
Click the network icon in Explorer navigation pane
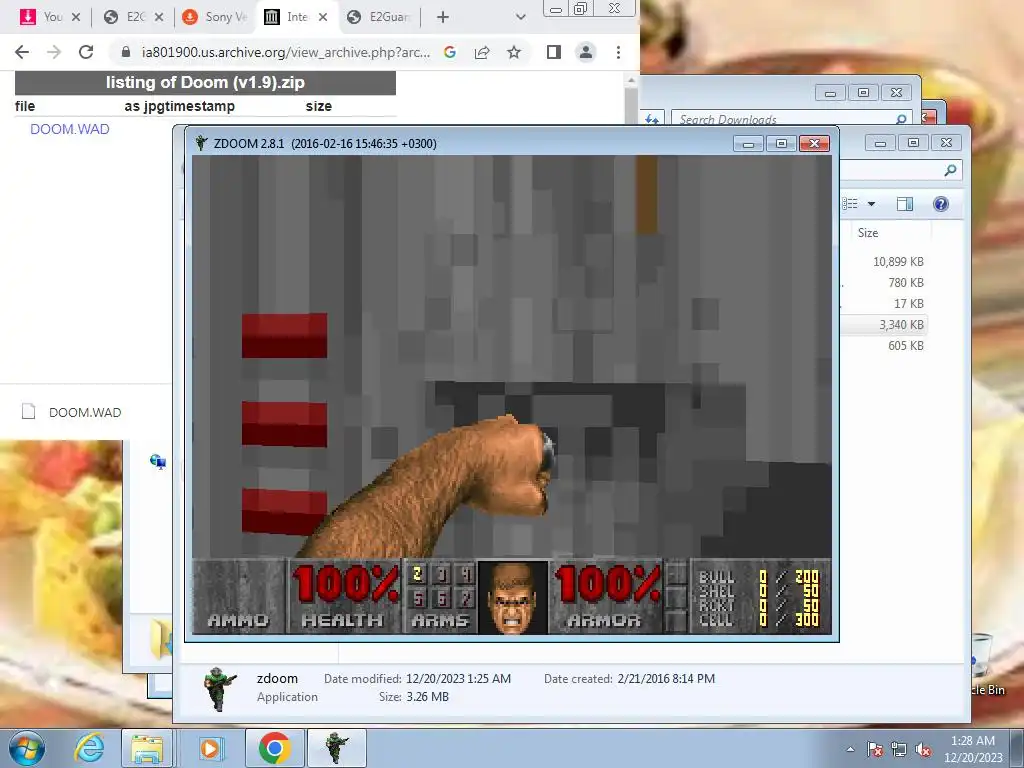[x=158, y=462]
